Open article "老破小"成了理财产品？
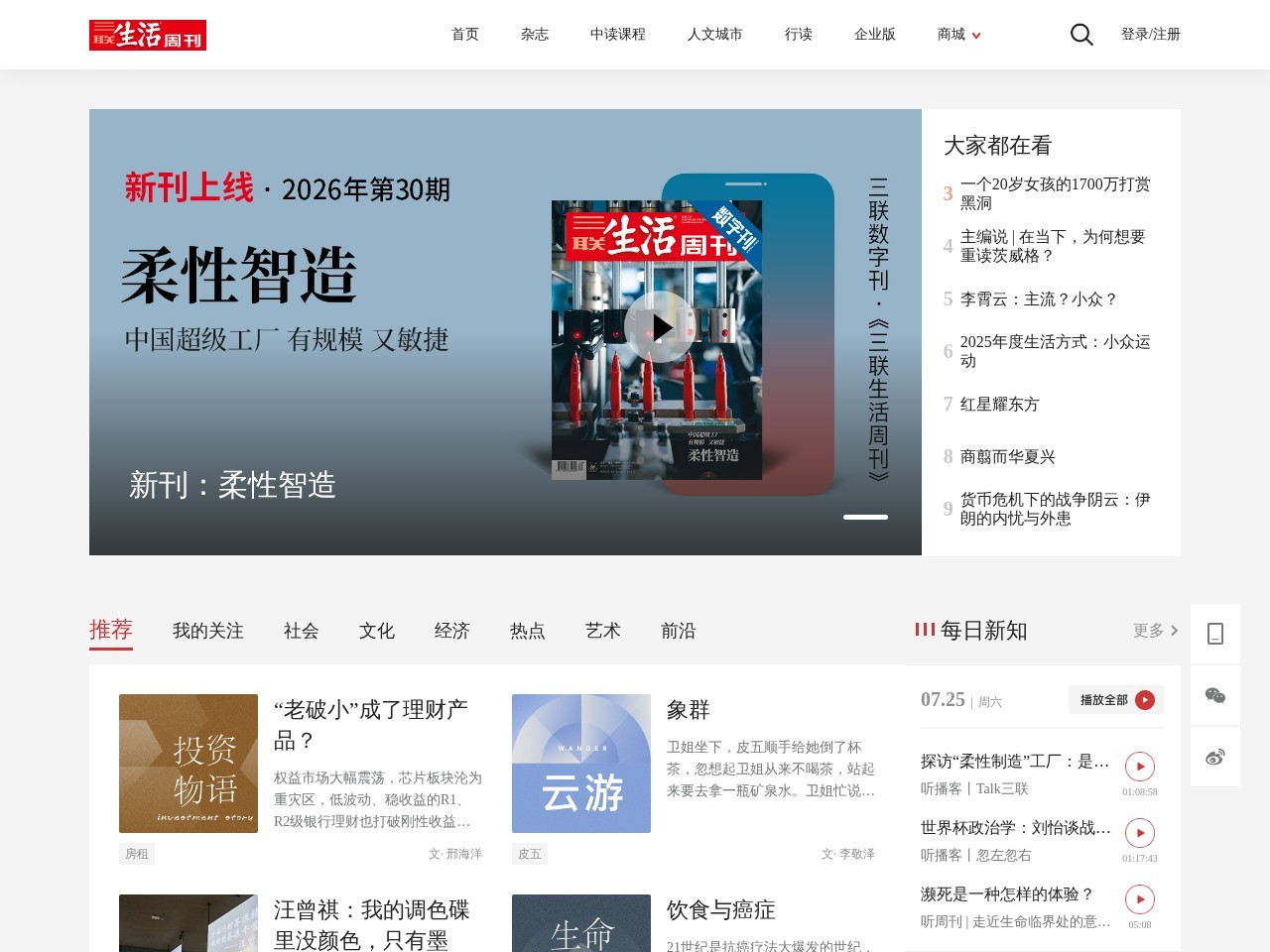1270x952 pixels. [x=371, y=725]
